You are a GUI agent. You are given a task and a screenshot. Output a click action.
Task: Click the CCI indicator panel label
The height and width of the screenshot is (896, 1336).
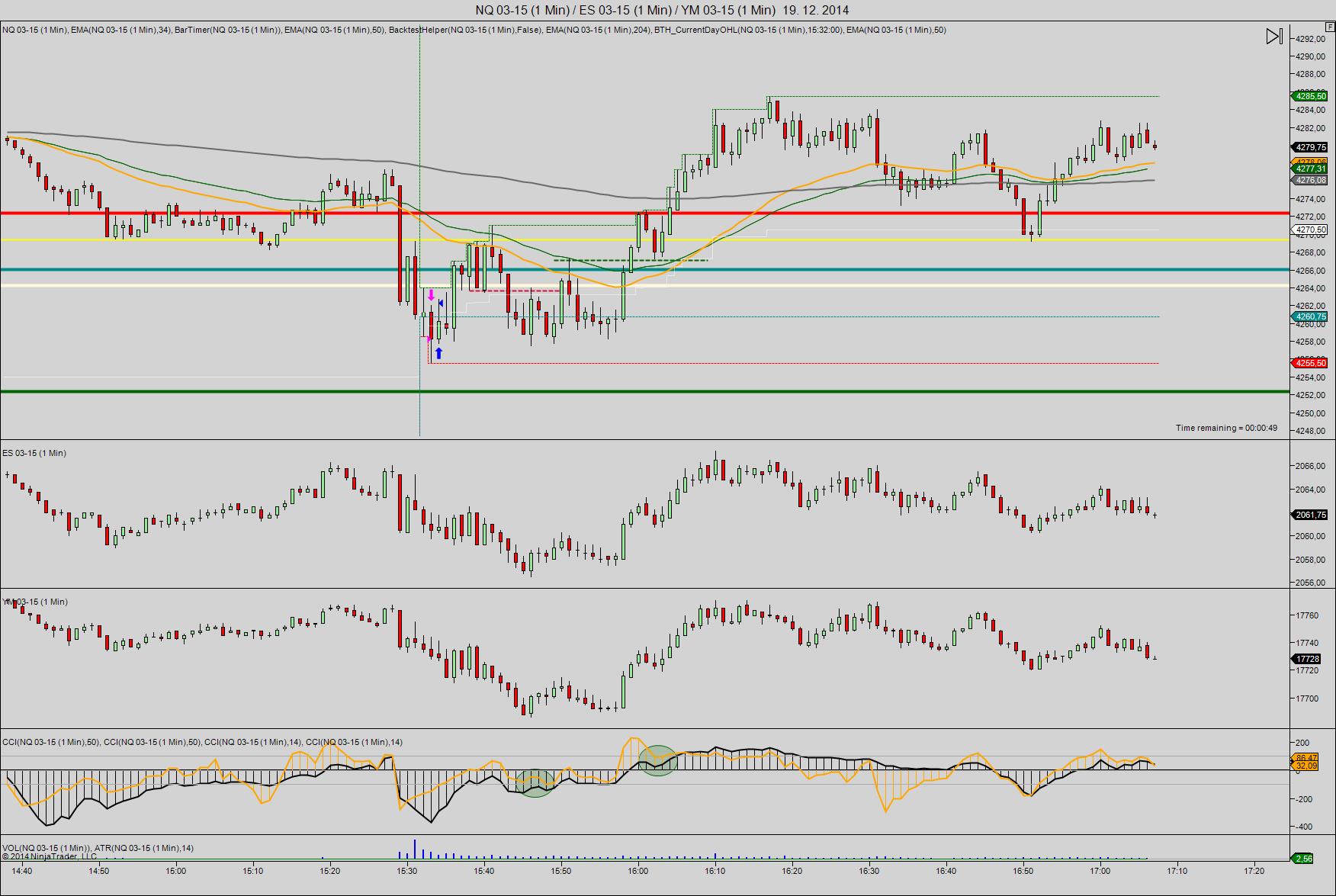pyautogui.click(x=203, y=742)
